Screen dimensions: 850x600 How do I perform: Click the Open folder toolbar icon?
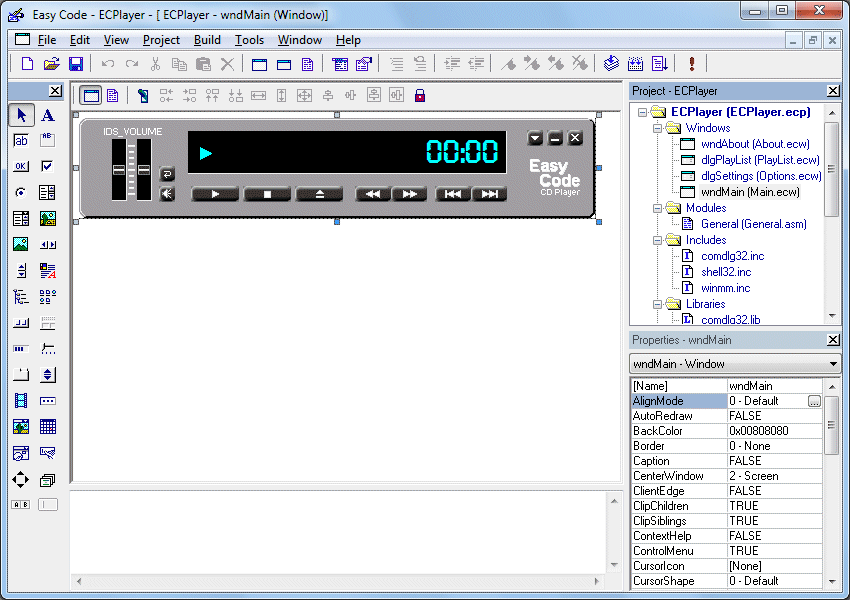pos(51,64)
